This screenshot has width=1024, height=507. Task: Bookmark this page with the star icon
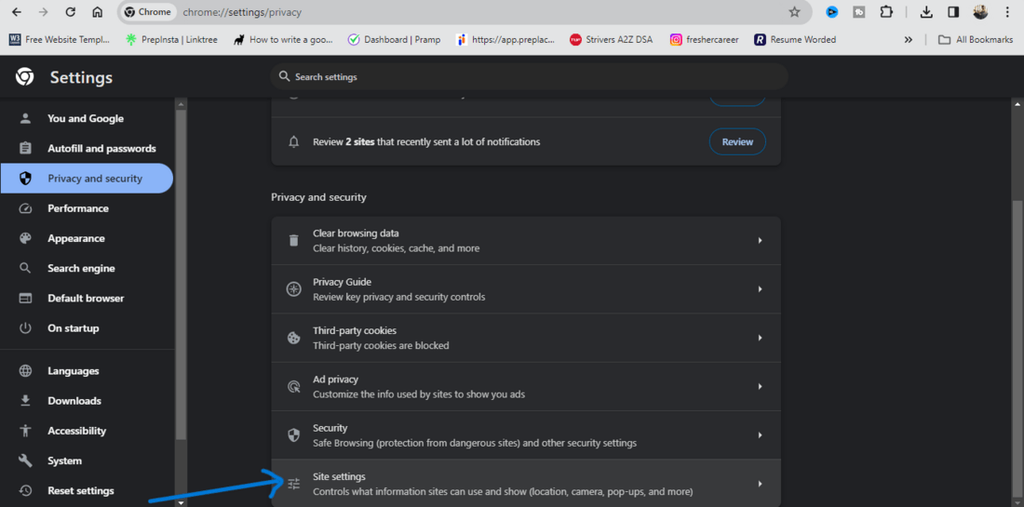click(794, 12)
